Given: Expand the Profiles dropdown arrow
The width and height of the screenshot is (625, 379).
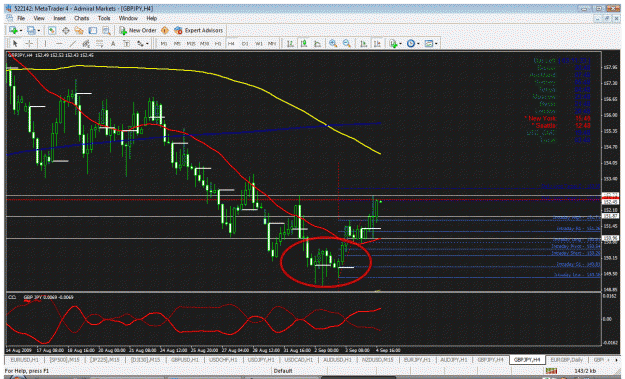Looking at the screenshot, I should pos(39,31).
